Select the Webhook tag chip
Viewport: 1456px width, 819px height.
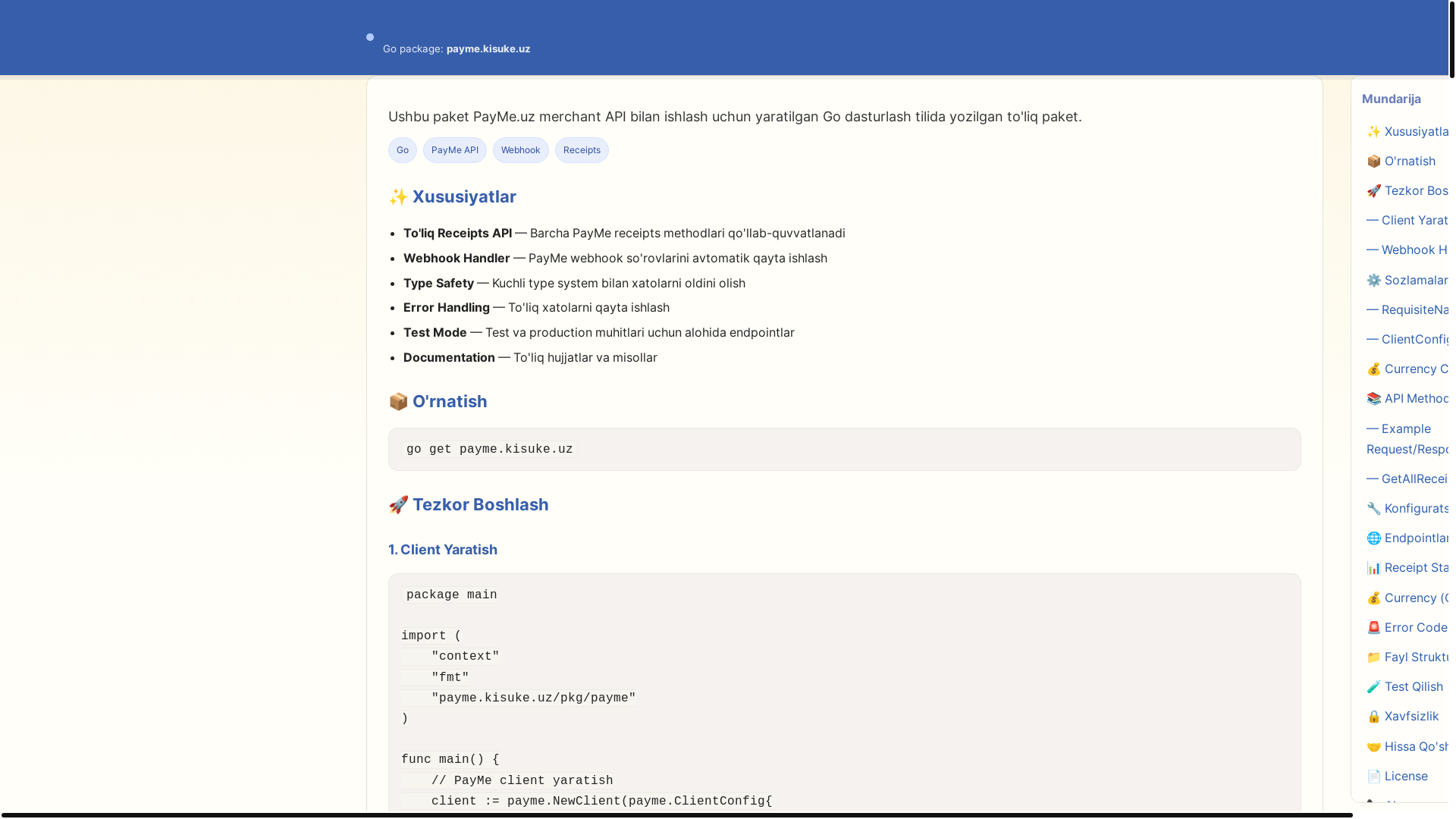(x=520, y=150)
